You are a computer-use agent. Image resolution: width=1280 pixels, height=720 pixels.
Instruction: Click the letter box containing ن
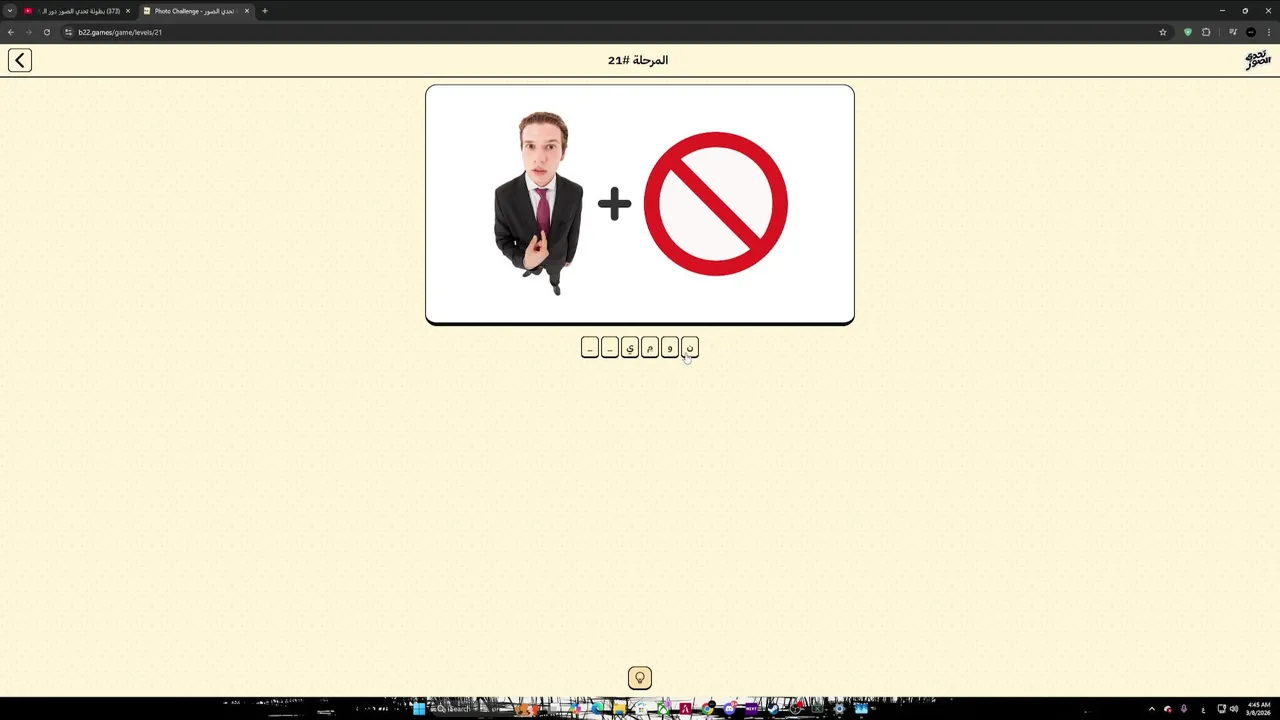(x=690, y=347)
